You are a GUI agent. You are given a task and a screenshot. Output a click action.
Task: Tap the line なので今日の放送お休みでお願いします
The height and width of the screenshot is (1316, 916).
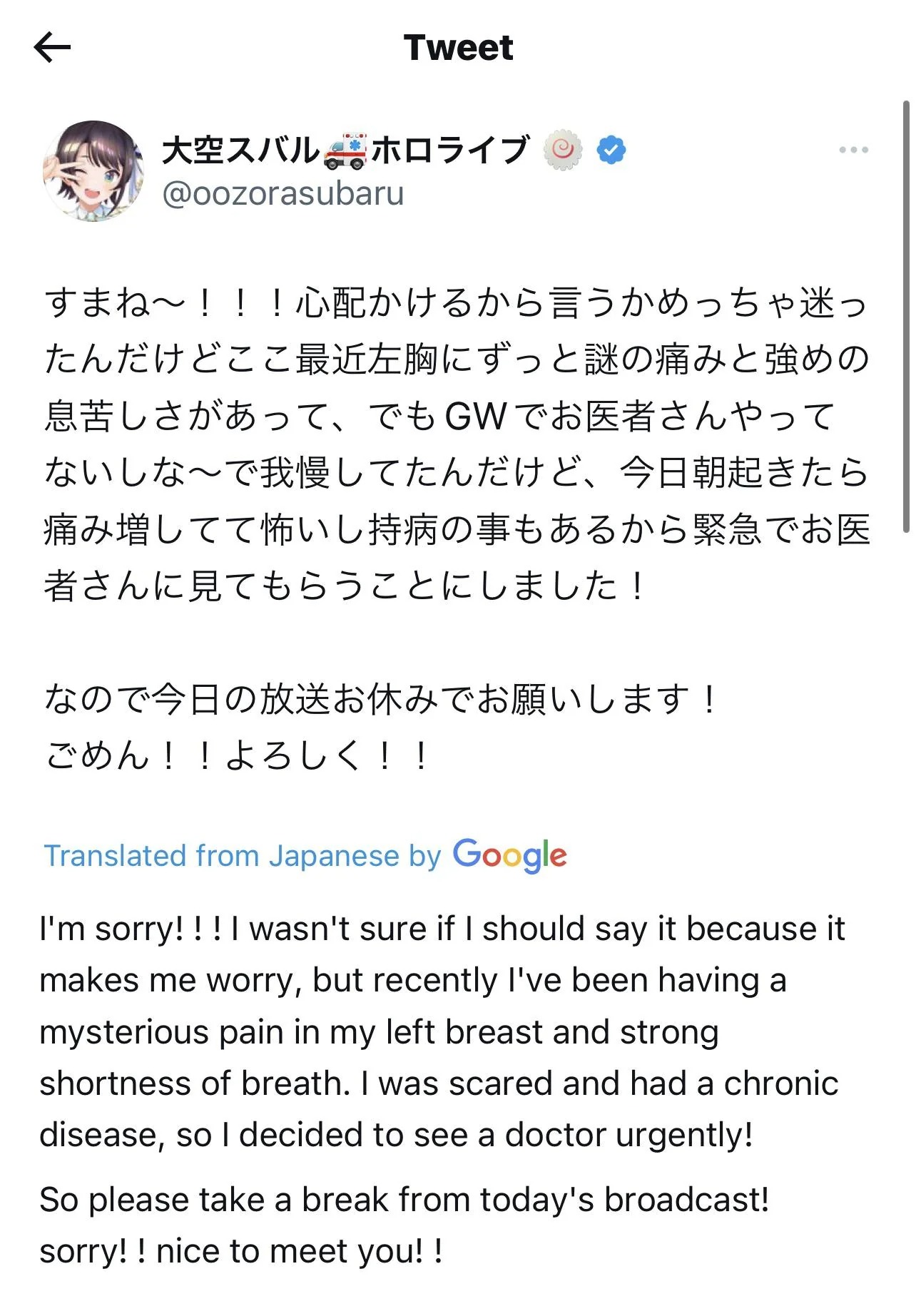[x=382, y=698]
